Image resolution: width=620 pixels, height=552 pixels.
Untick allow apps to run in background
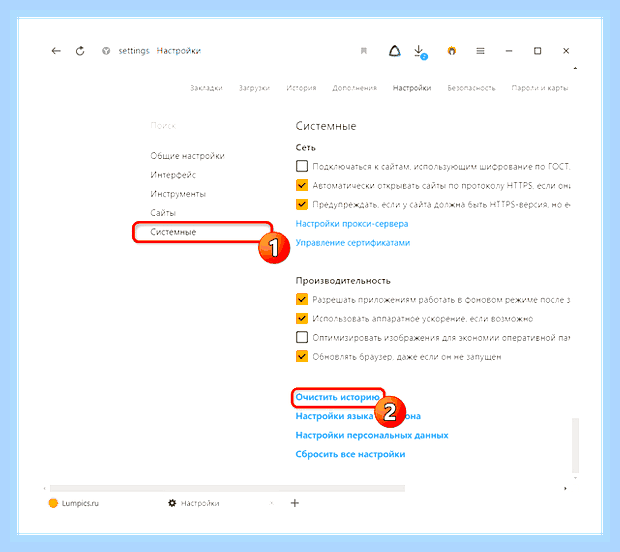tap(302, 299)
